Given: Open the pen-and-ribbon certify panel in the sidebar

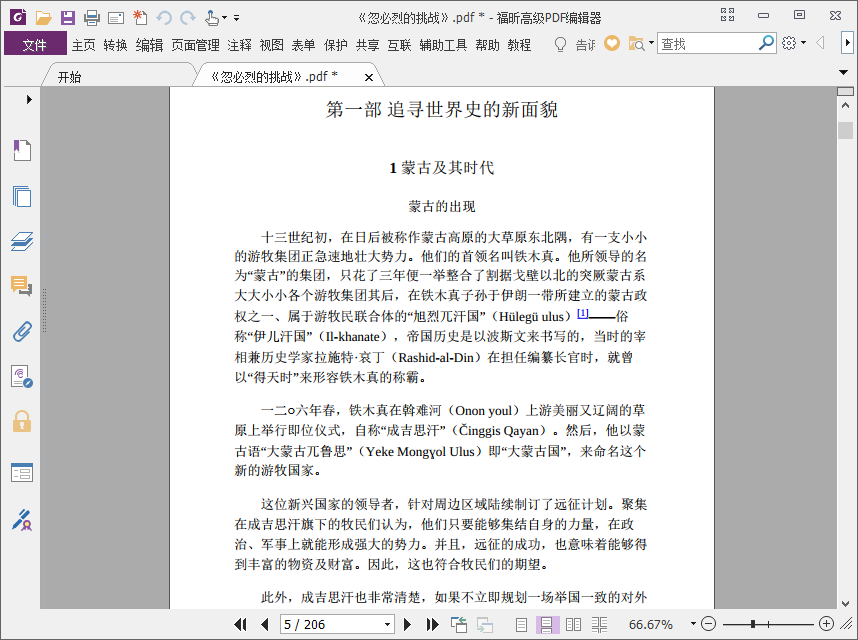Looking at the screenshot, I should (x=22, y=520).
